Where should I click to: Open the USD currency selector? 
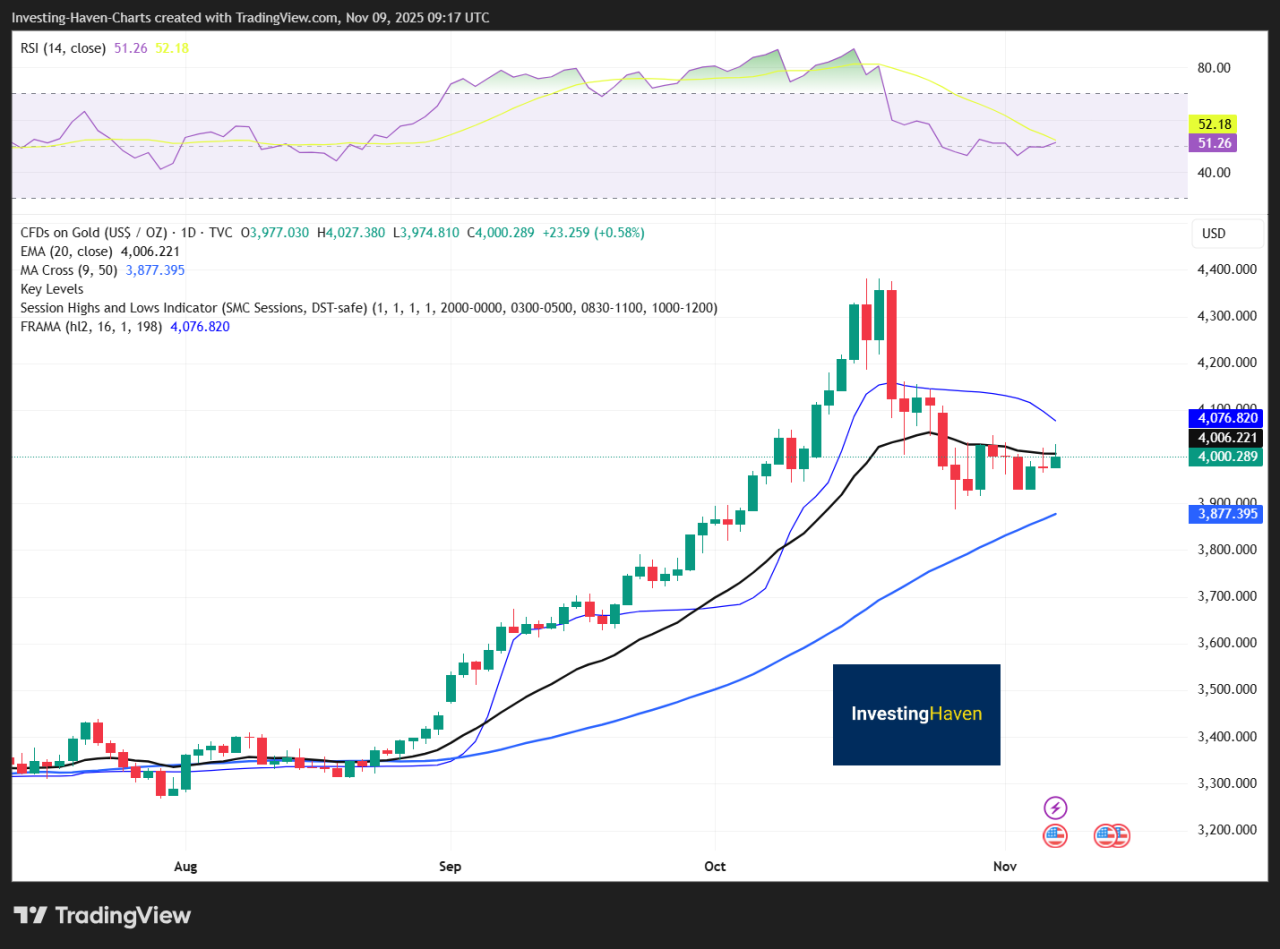pos(1227,233)
